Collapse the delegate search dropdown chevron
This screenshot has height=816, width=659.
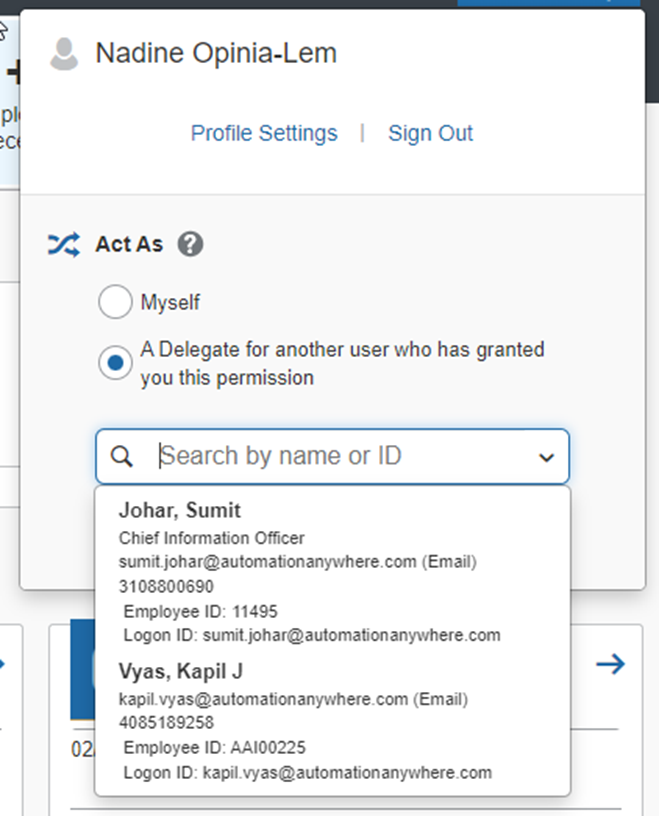(x=546, y=457)
